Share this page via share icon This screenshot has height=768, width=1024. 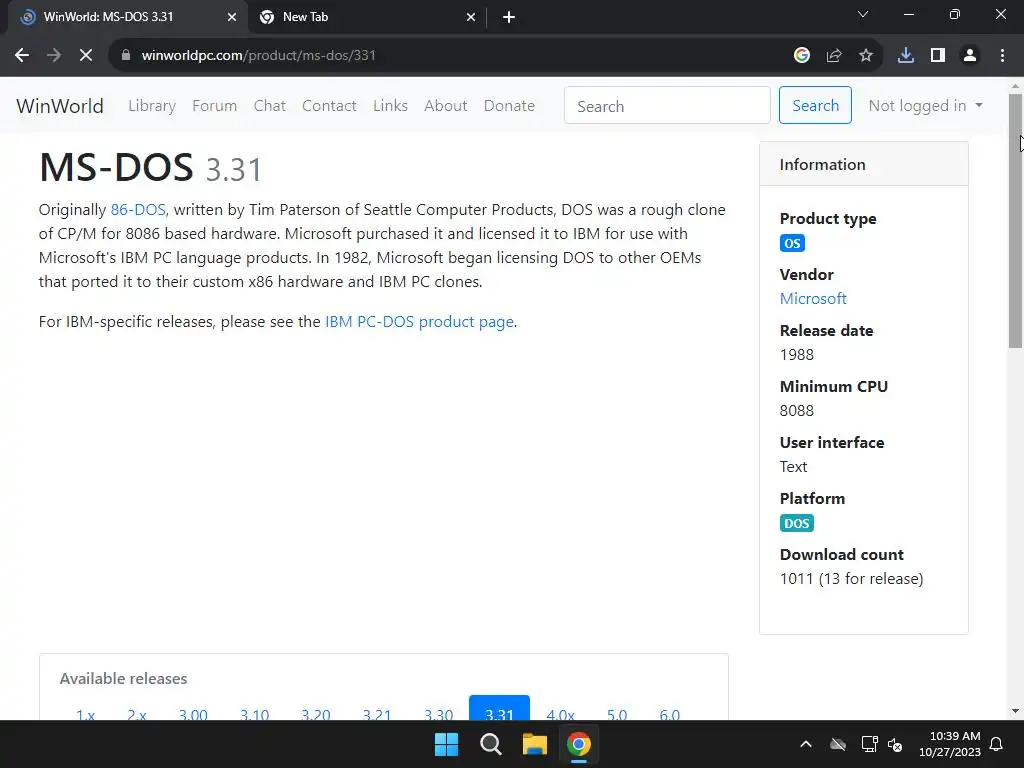(834, 56)
